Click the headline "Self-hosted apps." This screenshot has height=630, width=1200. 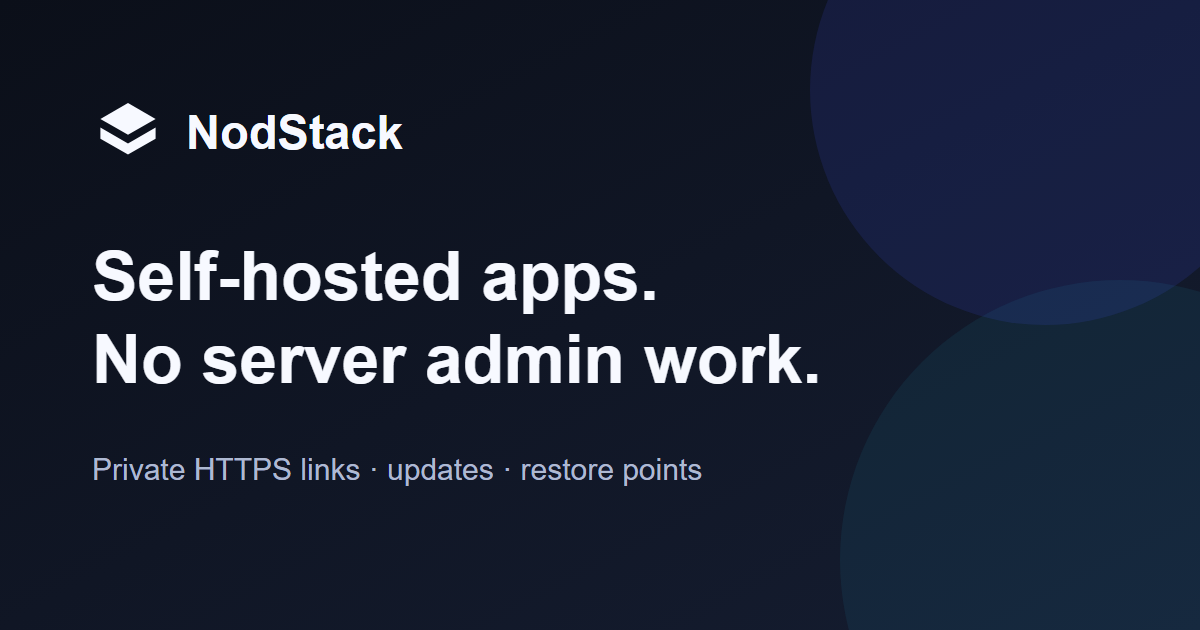(376, 276)
